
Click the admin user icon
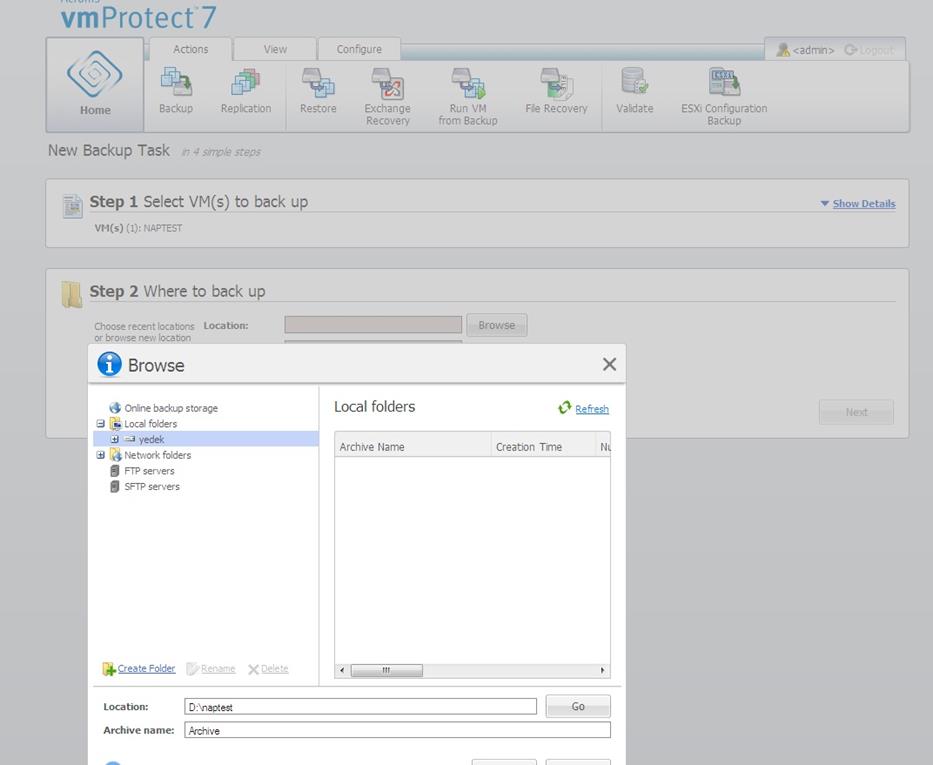tap(783, 50)
